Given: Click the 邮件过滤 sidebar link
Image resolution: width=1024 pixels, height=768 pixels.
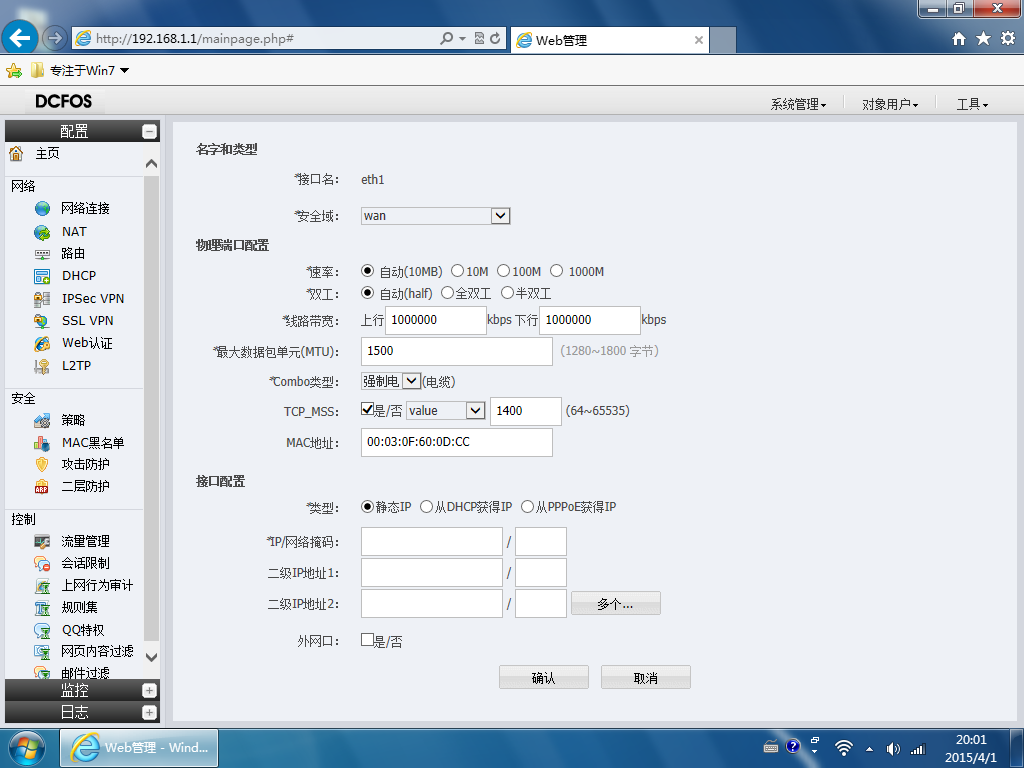Looking at the screenshot, I should tap(85, 672).
